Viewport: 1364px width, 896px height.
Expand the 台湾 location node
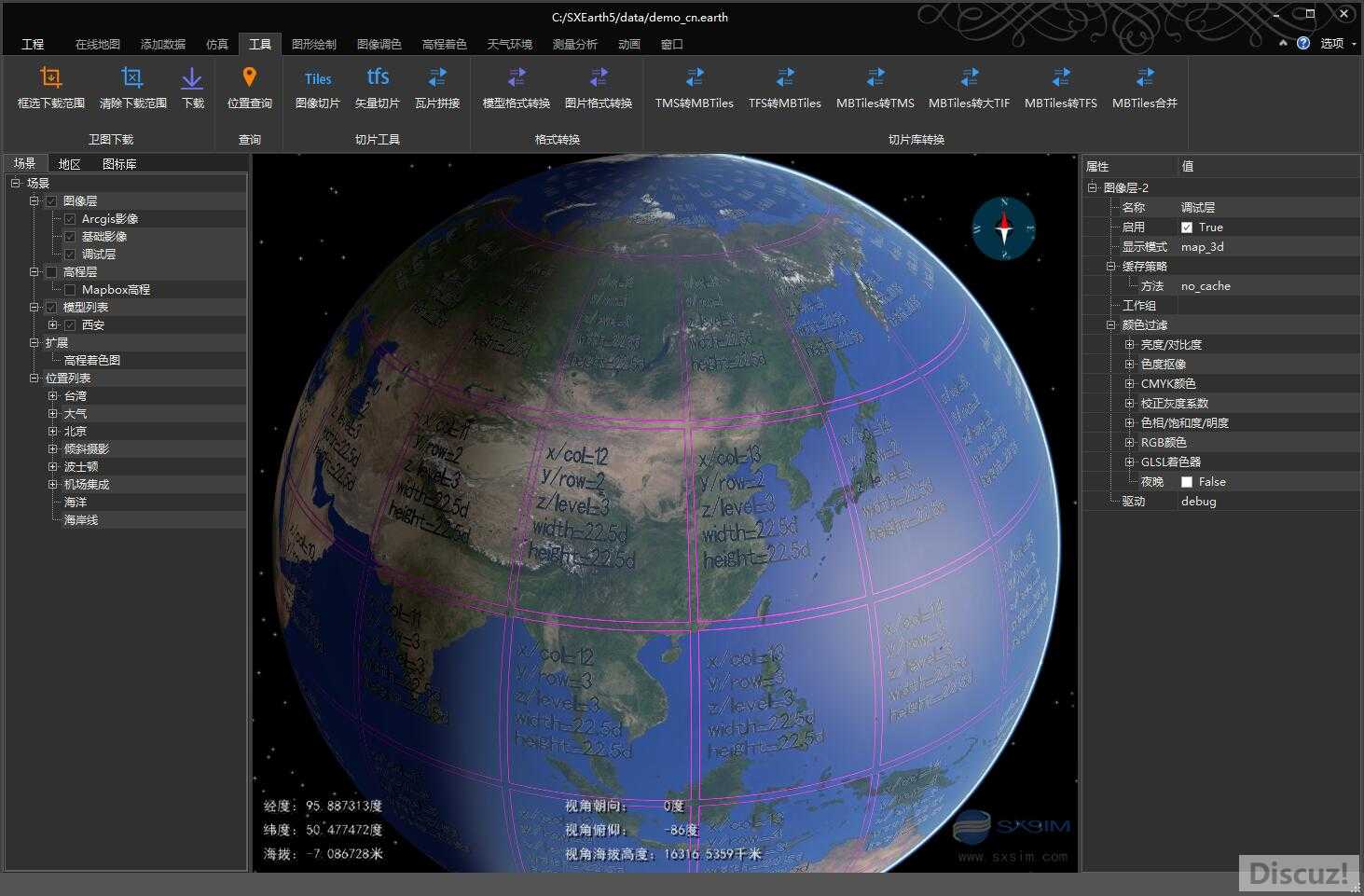[53, 396]
